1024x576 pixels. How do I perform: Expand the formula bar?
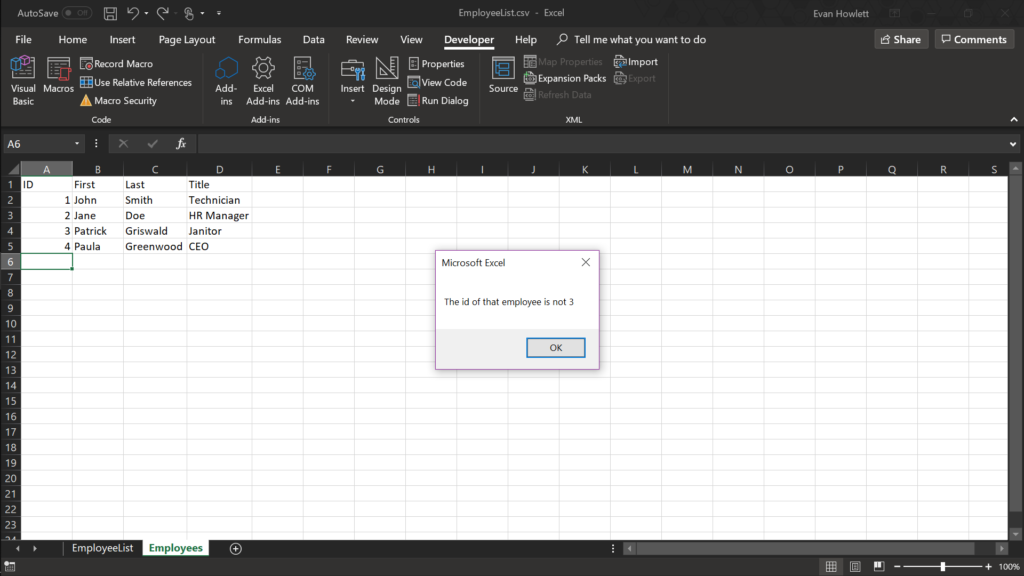click(1014, 144)
